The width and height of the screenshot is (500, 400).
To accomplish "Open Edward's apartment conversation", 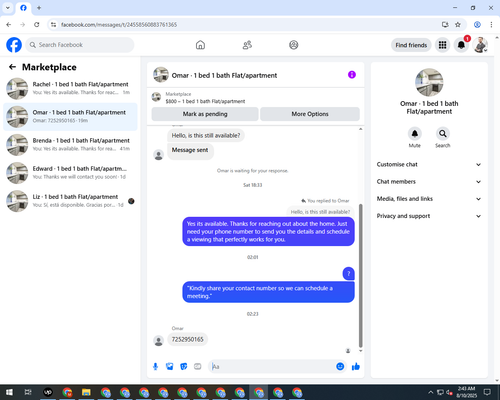I will (70, 173).
